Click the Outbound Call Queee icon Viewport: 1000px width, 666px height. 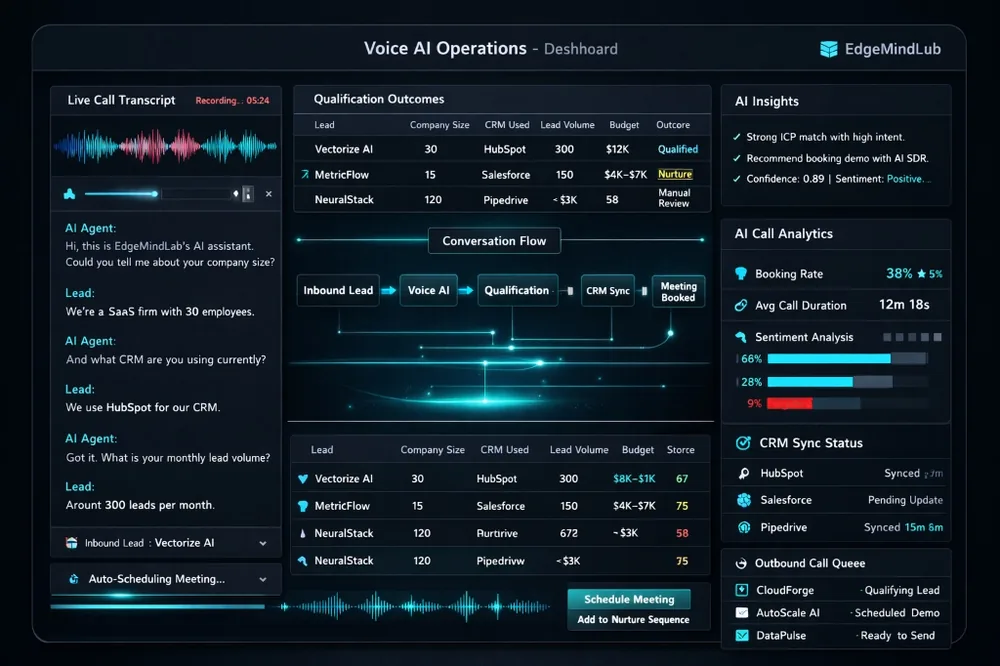click(741, 563)
